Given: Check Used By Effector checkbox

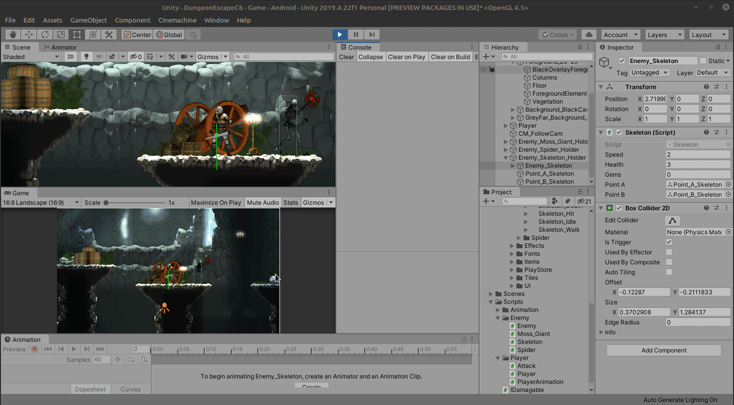Looking at the screenshot, I should point(669,252).
